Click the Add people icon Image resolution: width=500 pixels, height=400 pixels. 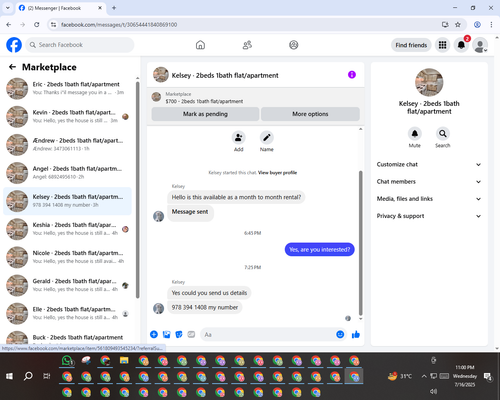click(x=239, y=137)
